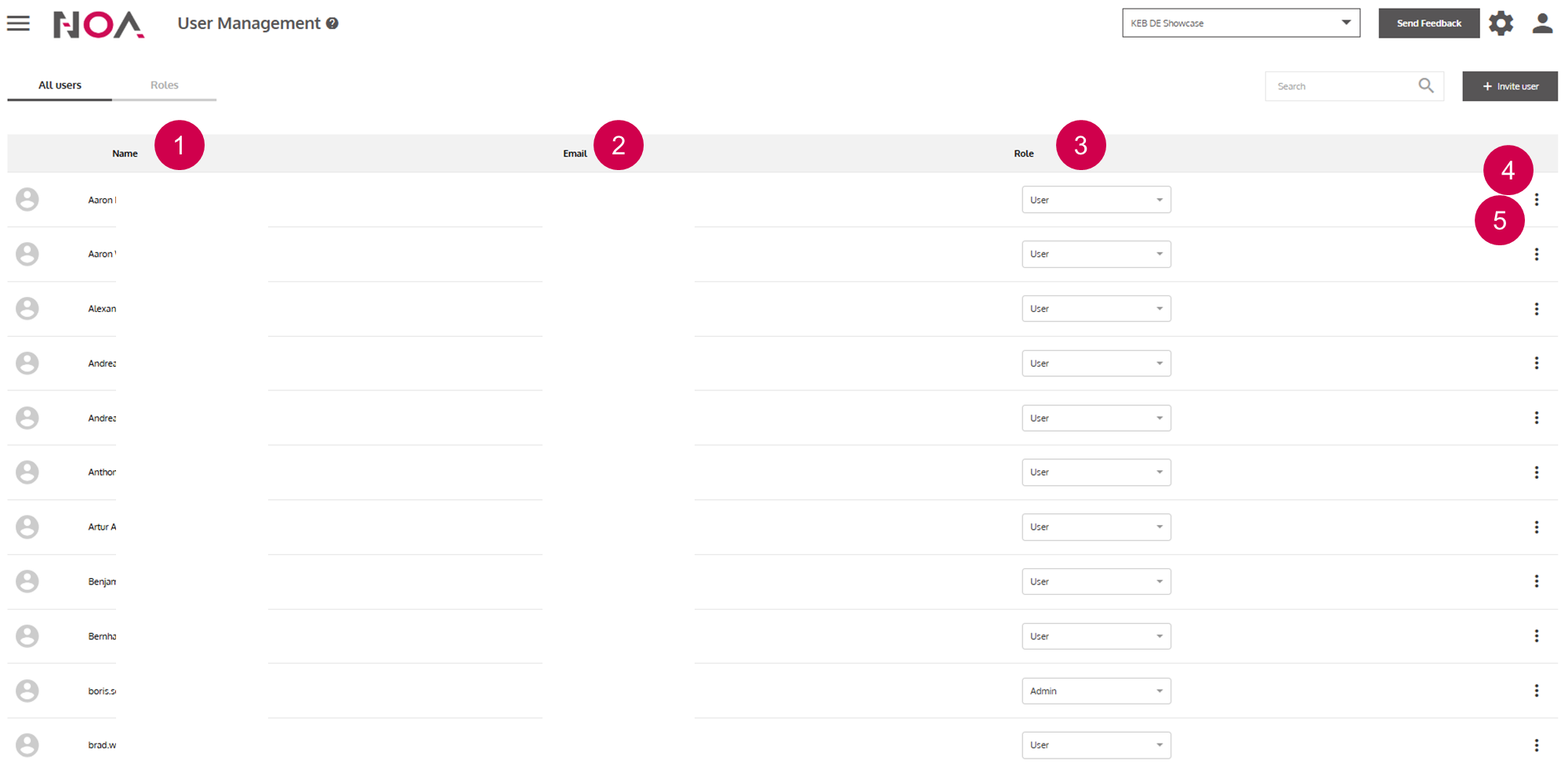Open the user profile icon
The height and width of the screenshot is (764, 1568).
tap(1542, 24)
